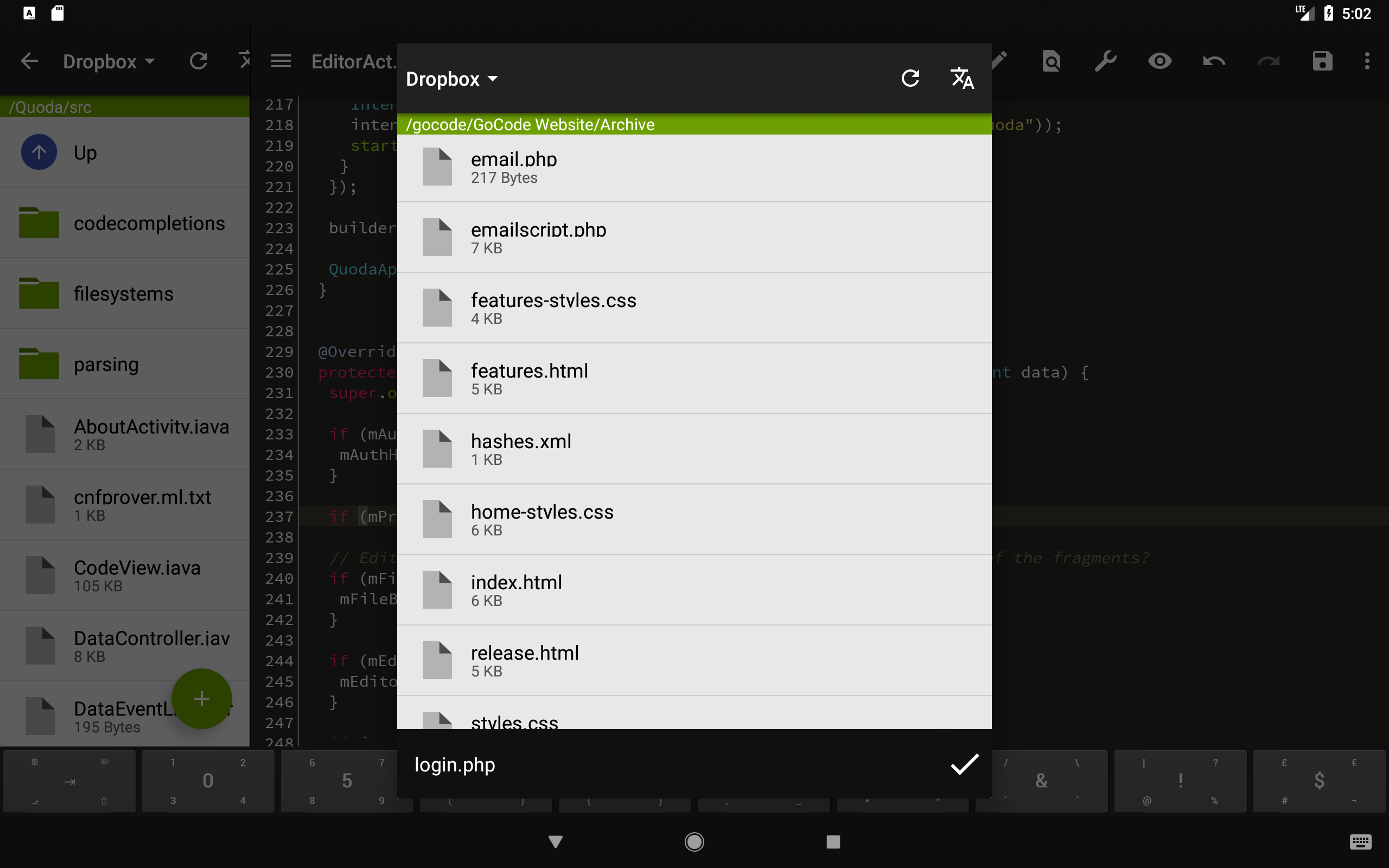1389x868 pixels.
Task: Choose features.html file
Action: [x=694, y=379]
